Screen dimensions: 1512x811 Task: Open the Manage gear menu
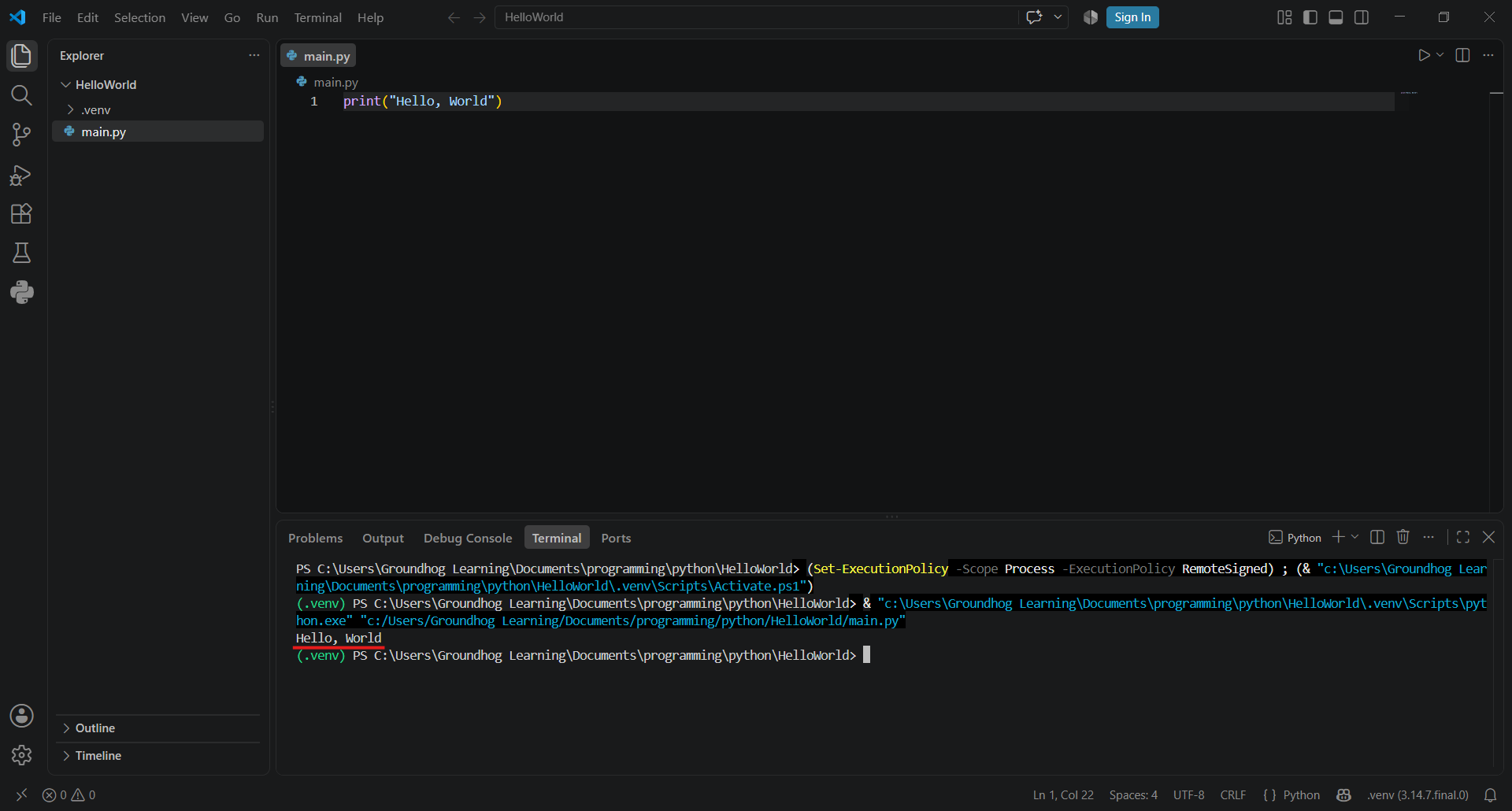pyautogui.click(x=22, y=755)
